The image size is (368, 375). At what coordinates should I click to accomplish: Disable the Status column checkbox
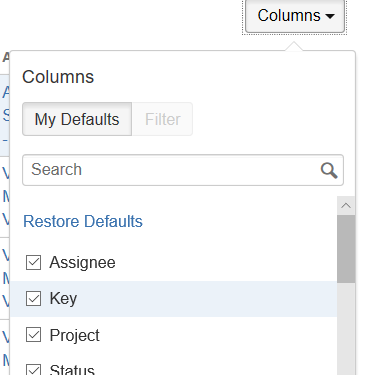33,369
